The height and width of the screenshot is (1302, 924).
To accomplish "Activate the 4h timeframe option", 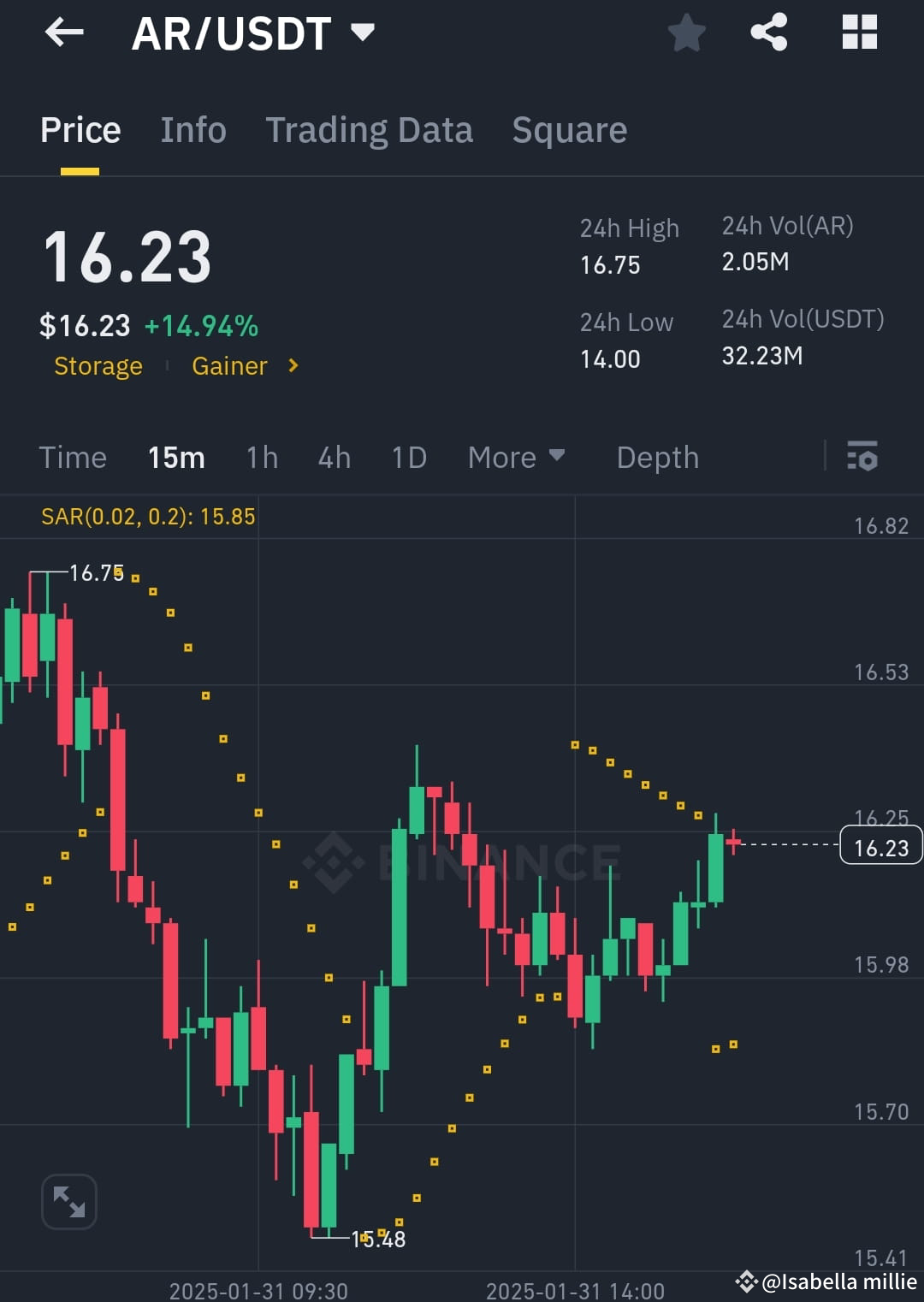I will 334,458.
